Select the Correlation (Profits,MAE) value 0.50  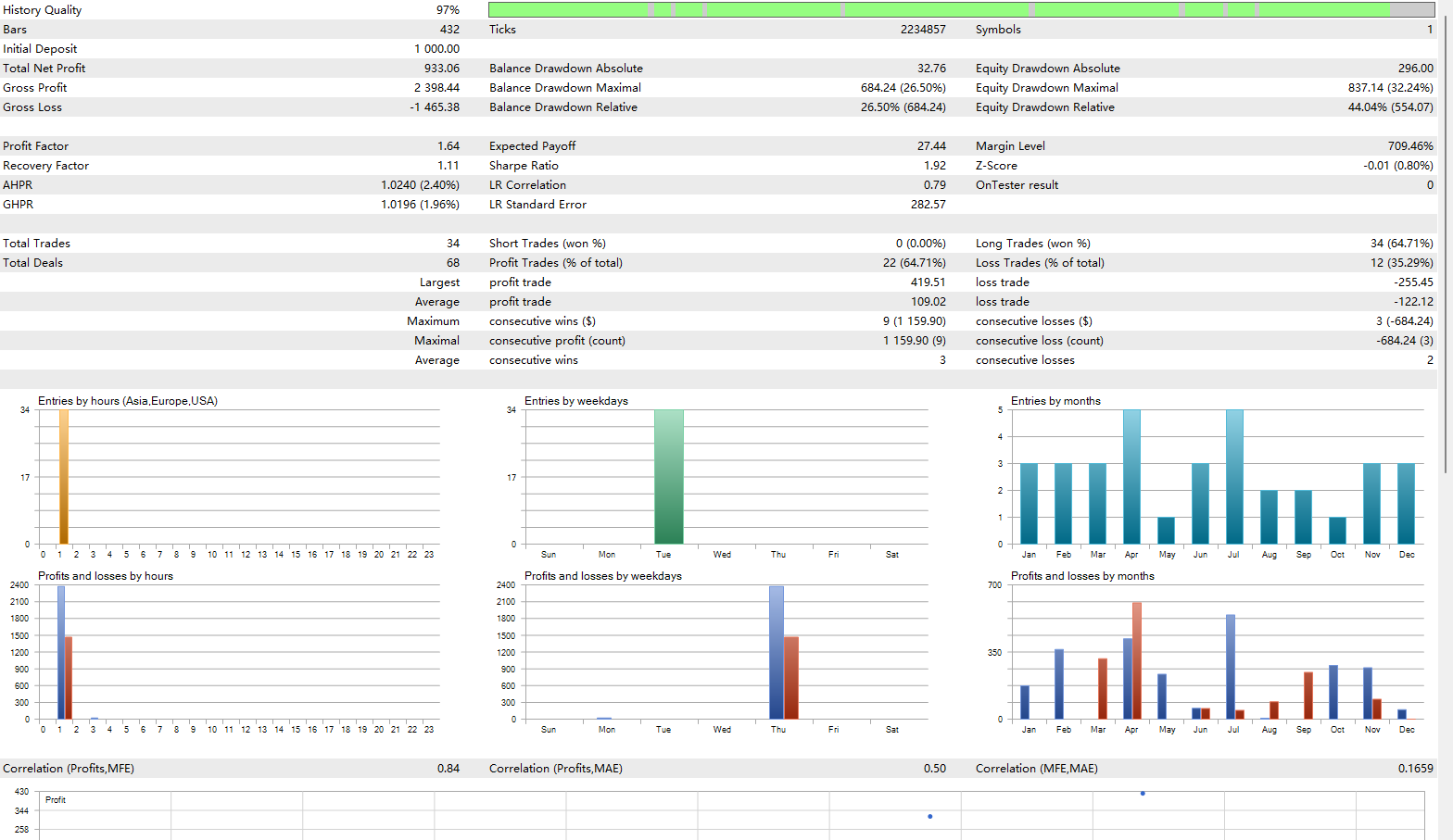click(935, 768)
